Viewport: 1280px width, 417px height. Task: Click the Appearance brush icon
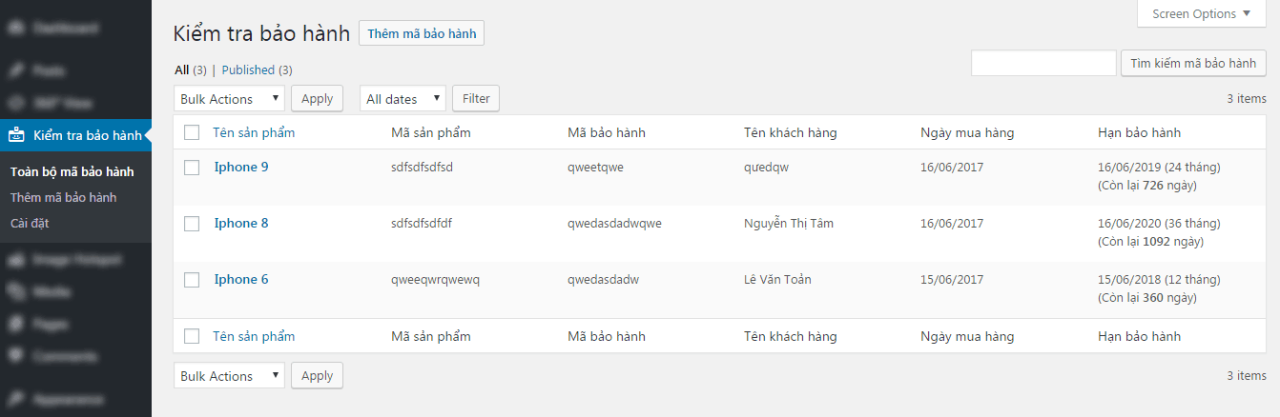tap(17, 399)
